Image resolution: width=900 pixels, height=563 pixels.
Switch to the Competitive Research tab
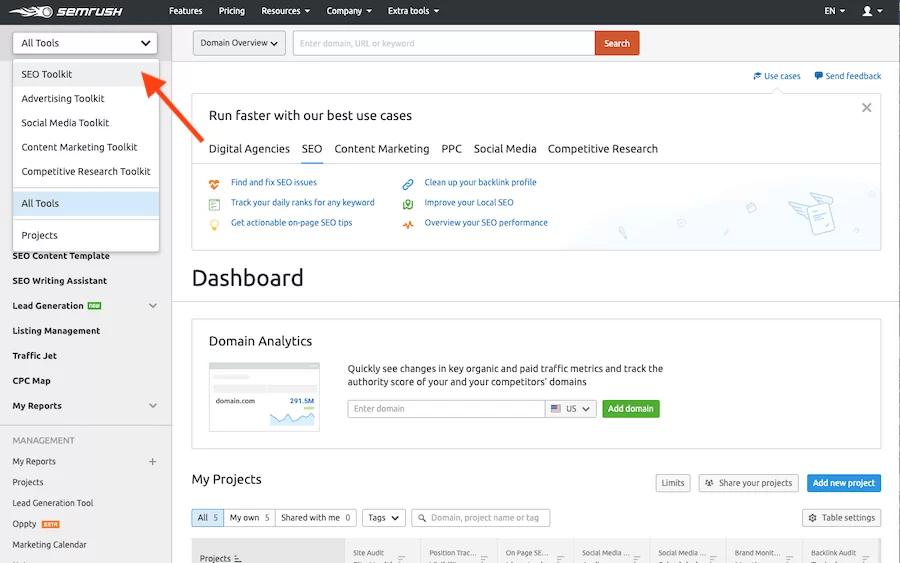(x=603, y=149)
